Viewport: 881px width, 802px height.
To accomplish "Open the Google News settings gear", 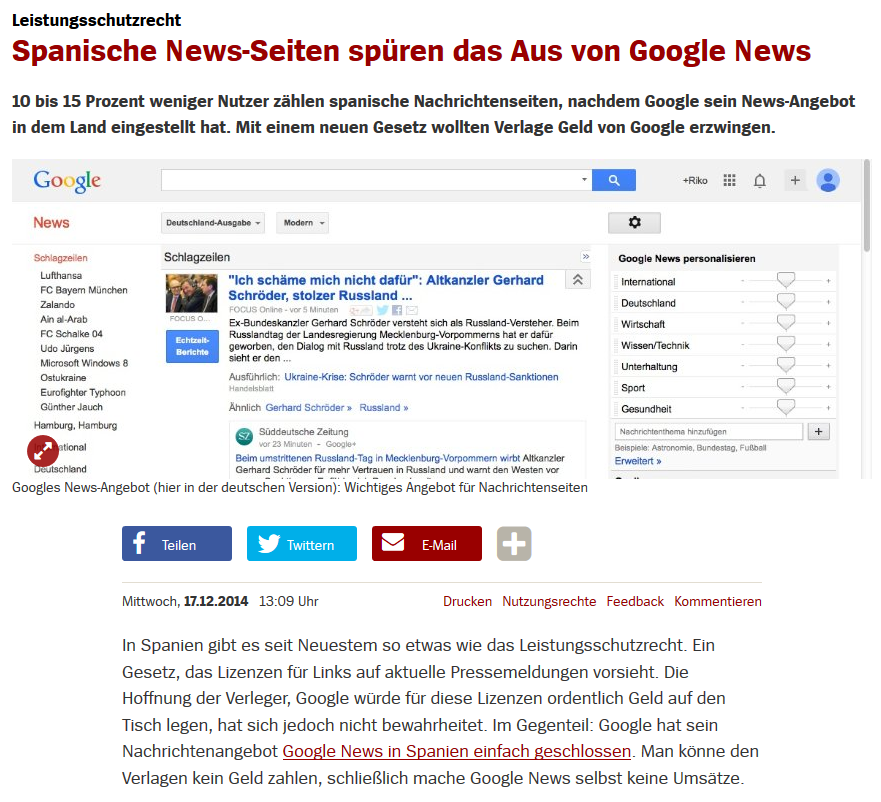I will 634,223.
